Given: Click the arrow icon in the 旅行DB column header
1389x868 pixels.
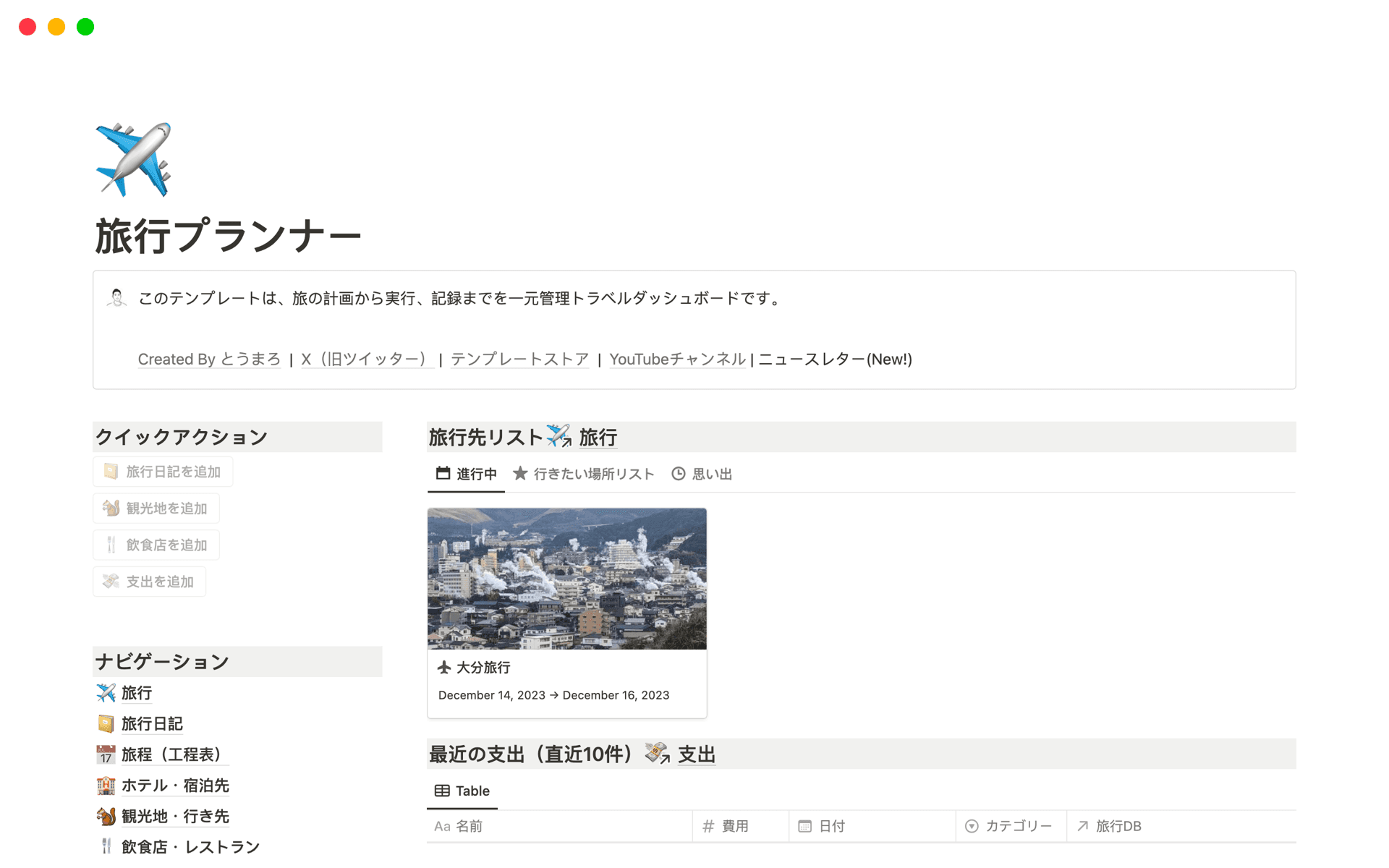Looking at the screenshot, I should [1083, 825].
